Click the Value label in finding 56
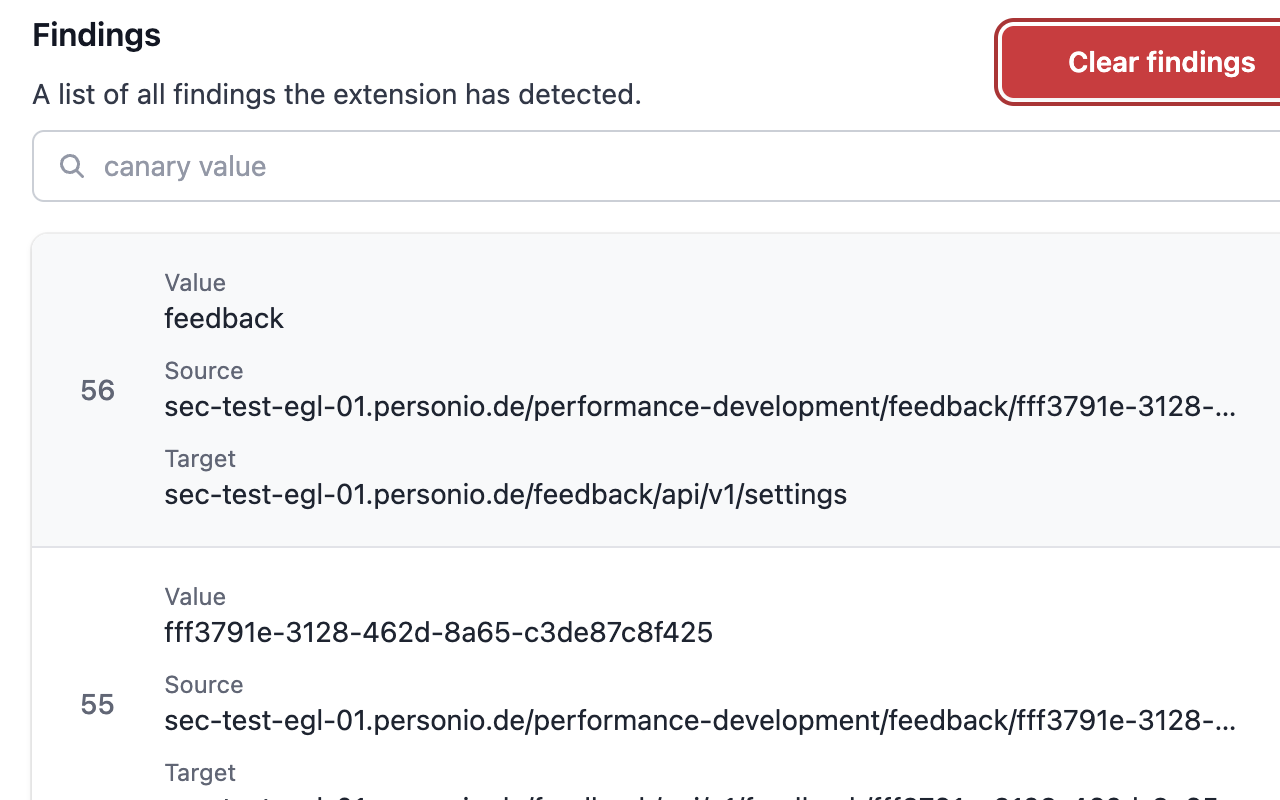The width and height of the screenshot is (1280, 800). (x=195, y=283)
